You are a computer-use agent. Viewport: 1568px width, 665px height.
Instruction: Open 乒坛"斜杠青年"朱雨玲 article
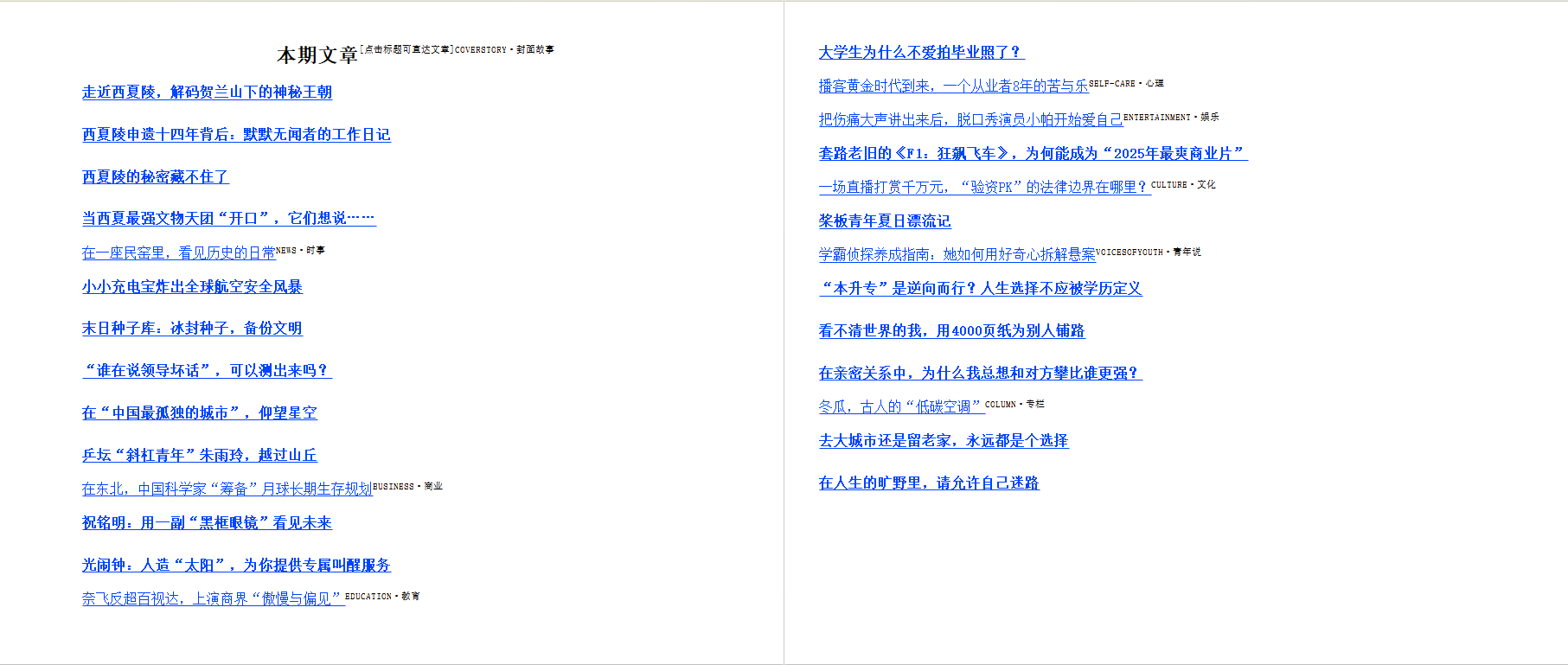(x=199, y=456)
